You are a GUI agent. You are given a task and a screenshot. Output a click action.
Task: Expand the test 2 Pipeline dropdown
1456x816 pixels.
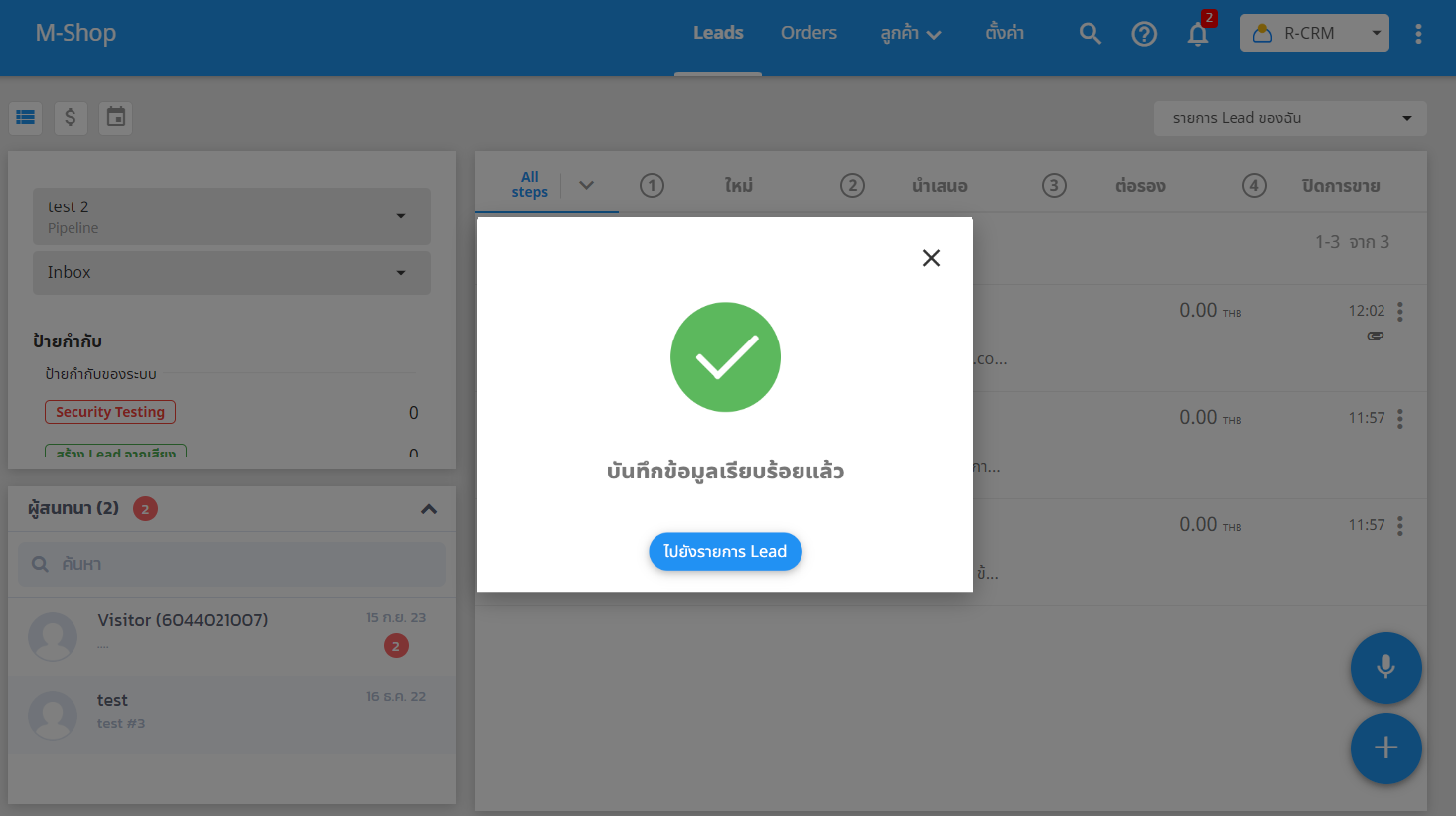pyautogui.click(x=231, y=216)
